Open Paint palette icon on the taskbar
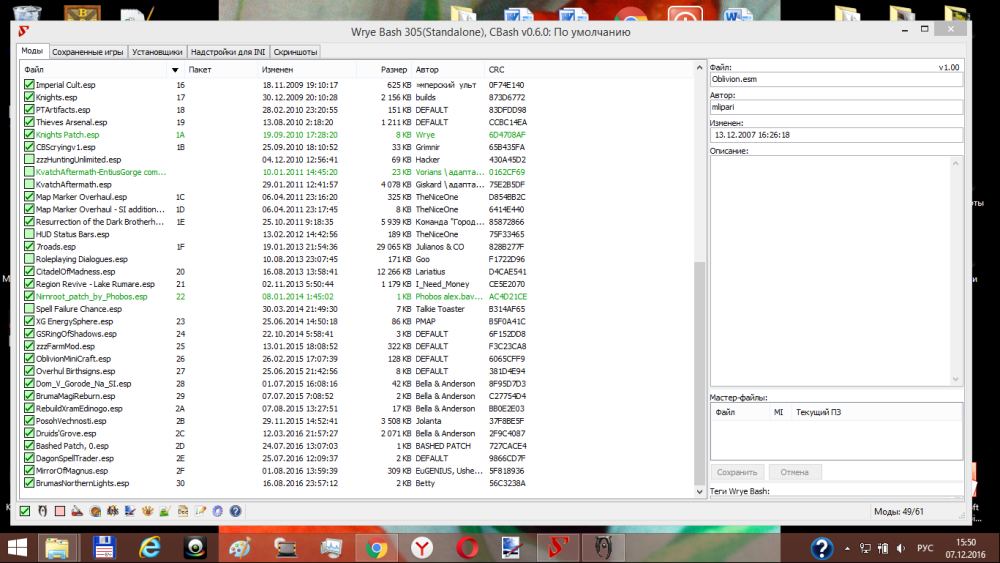Screen dimensions: 1000x563 240,548
